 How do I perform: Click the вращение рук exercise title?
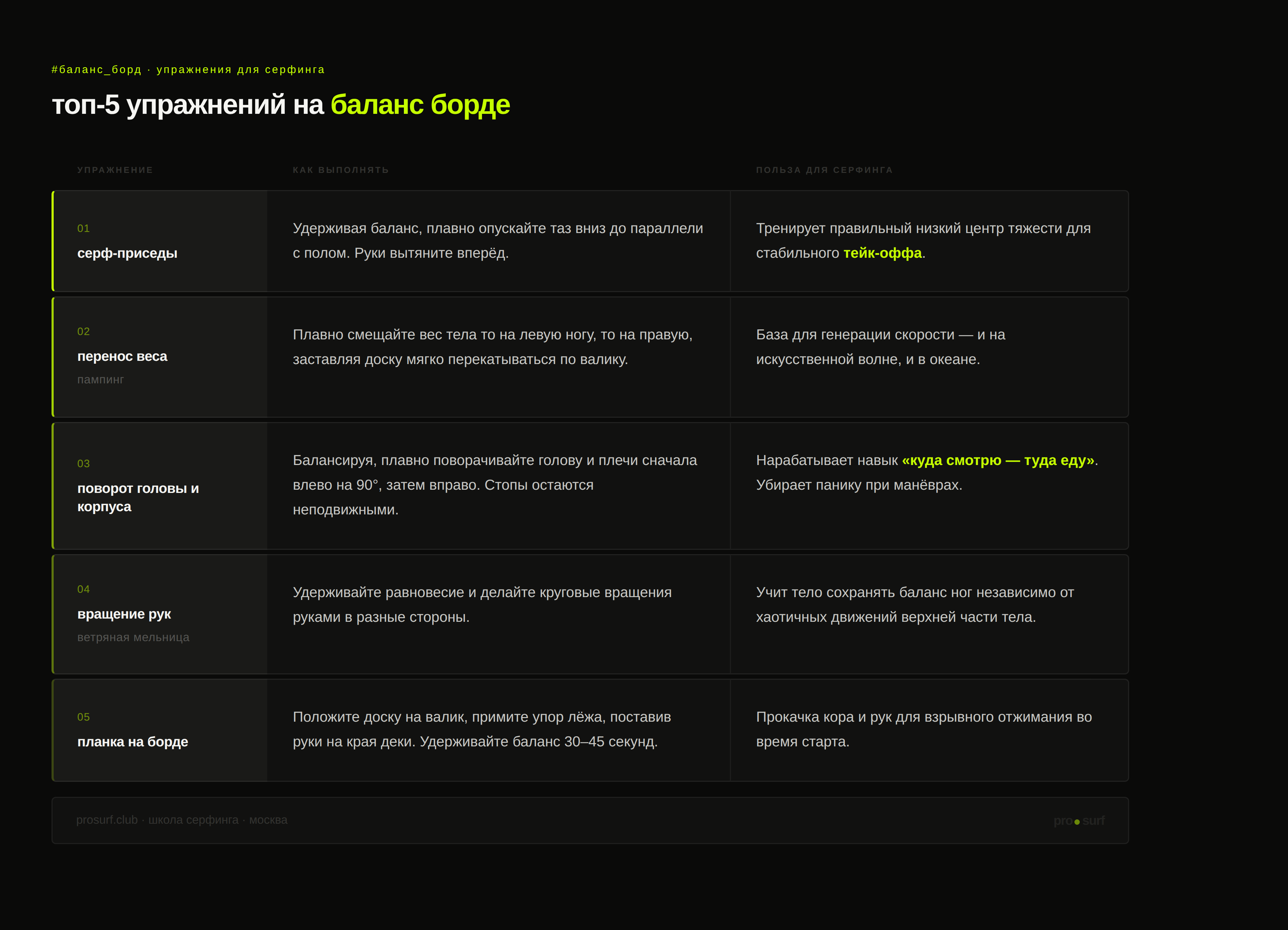pos(124,614)
